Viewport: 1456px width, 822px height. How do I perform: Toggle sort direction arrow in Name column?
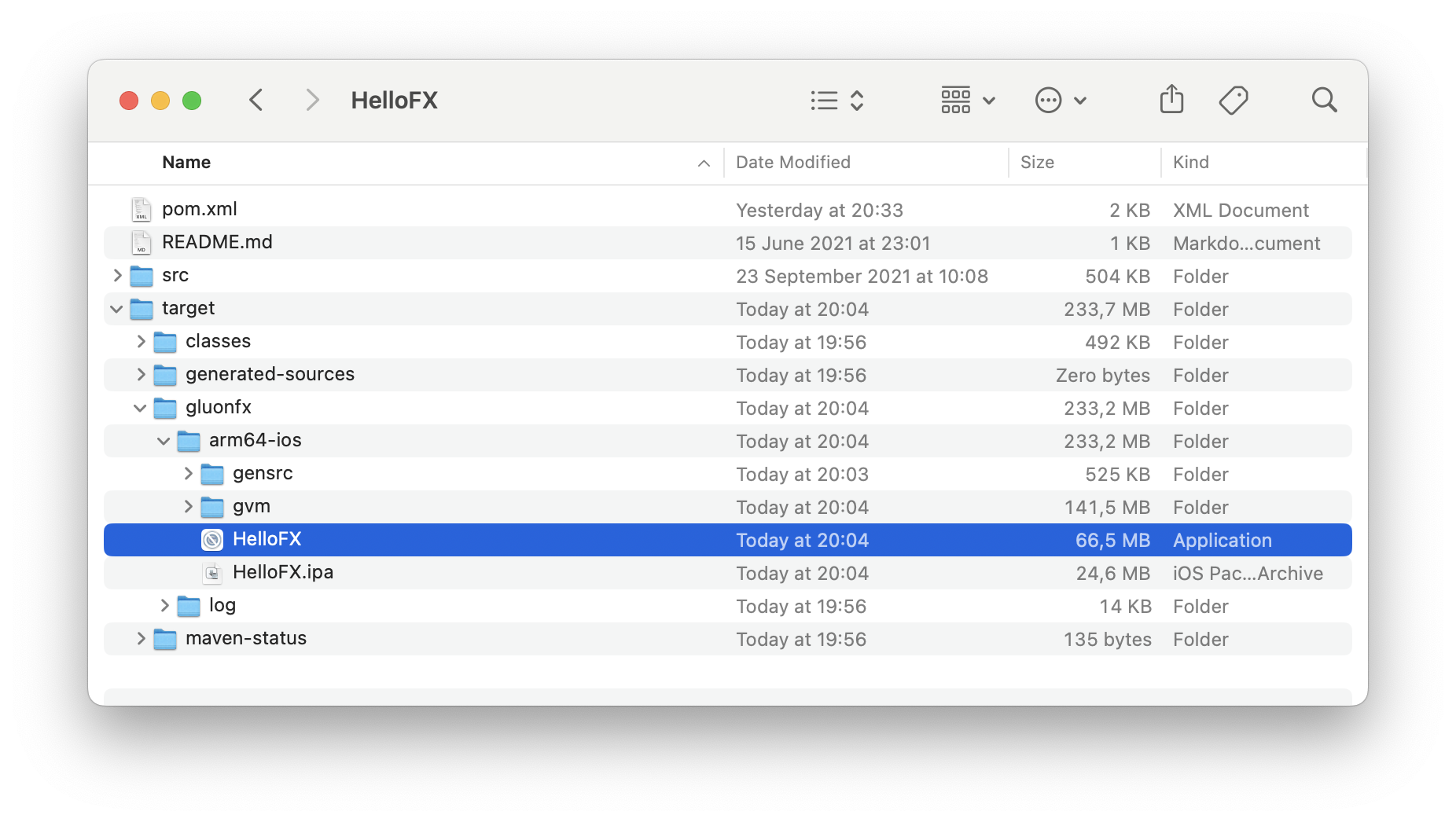704,163
